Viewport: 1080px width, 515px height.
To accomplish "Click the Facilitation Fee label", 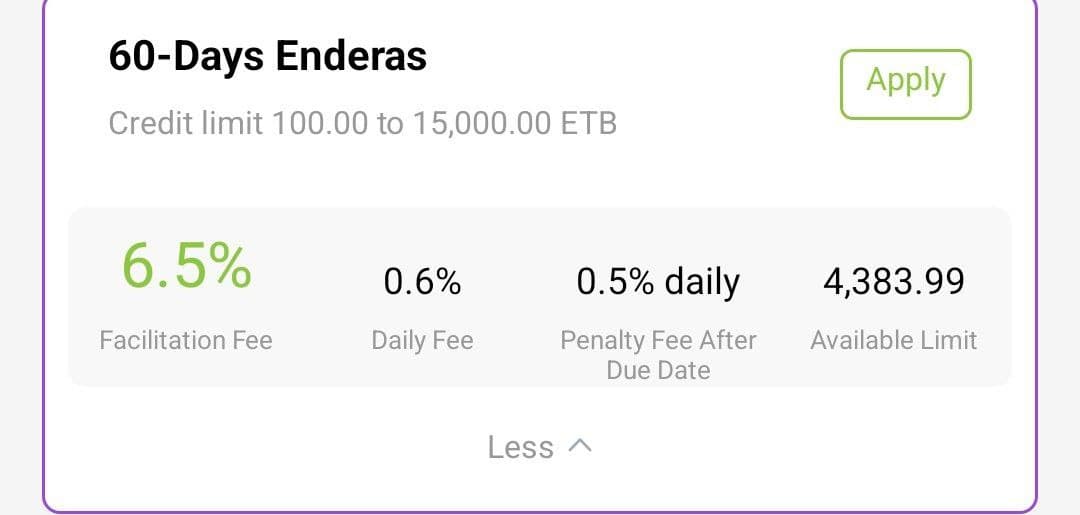I will (x=186, y=340).
